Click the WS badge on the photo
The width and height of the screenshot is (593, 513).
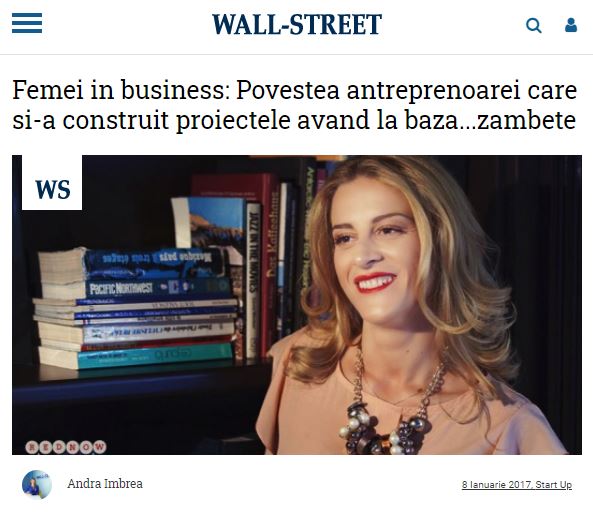point(52,183)
